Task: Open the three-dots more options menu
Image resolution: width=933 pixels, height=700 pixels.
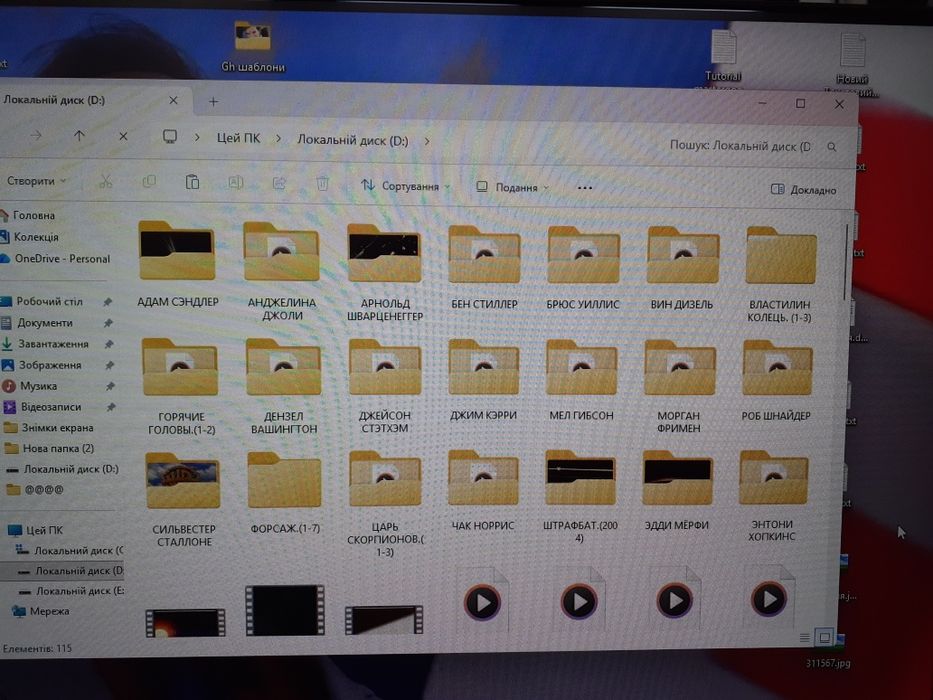Action: coord(585,188)
